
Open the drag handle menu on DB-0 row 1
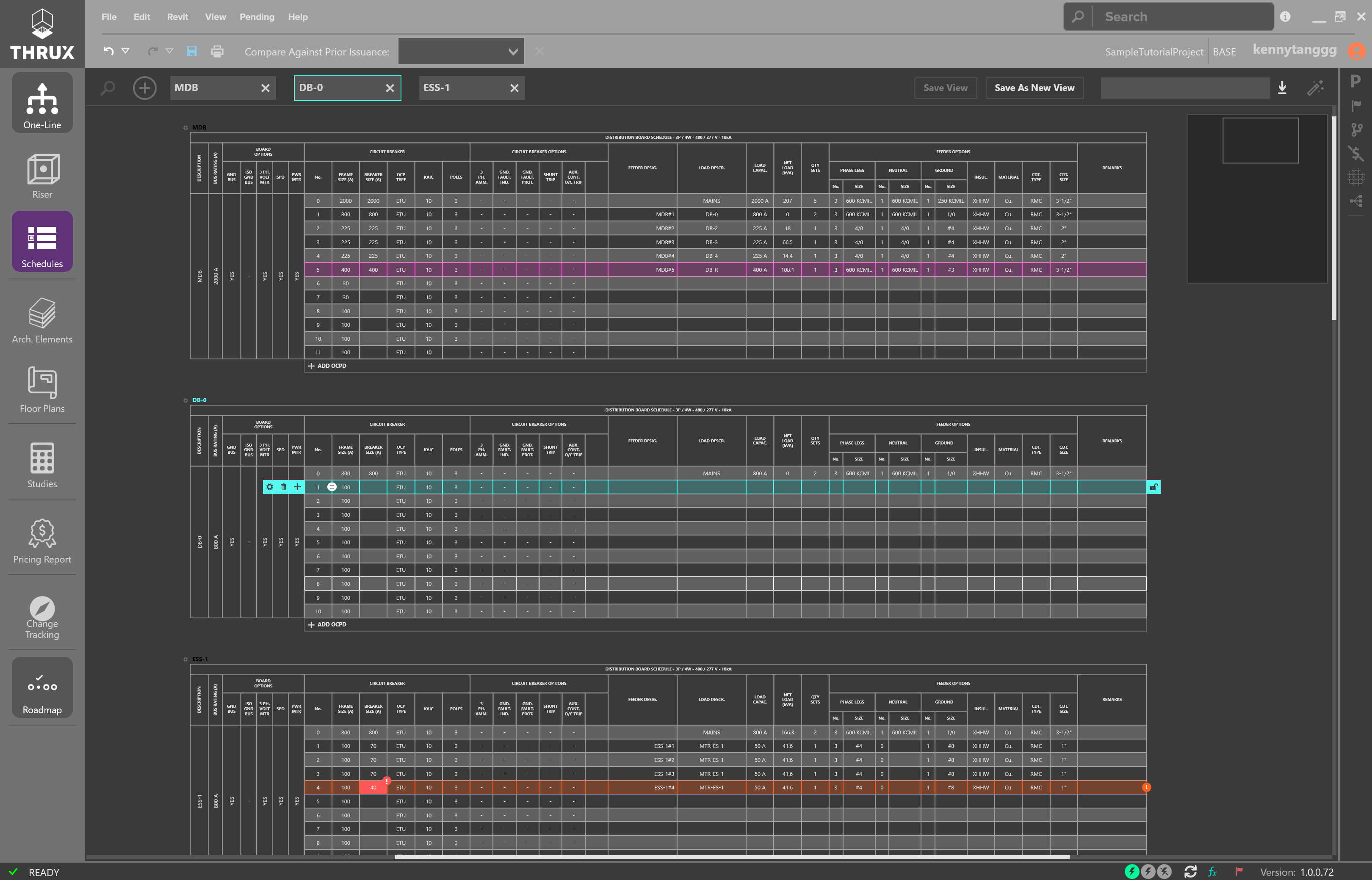tap(332, 487)
